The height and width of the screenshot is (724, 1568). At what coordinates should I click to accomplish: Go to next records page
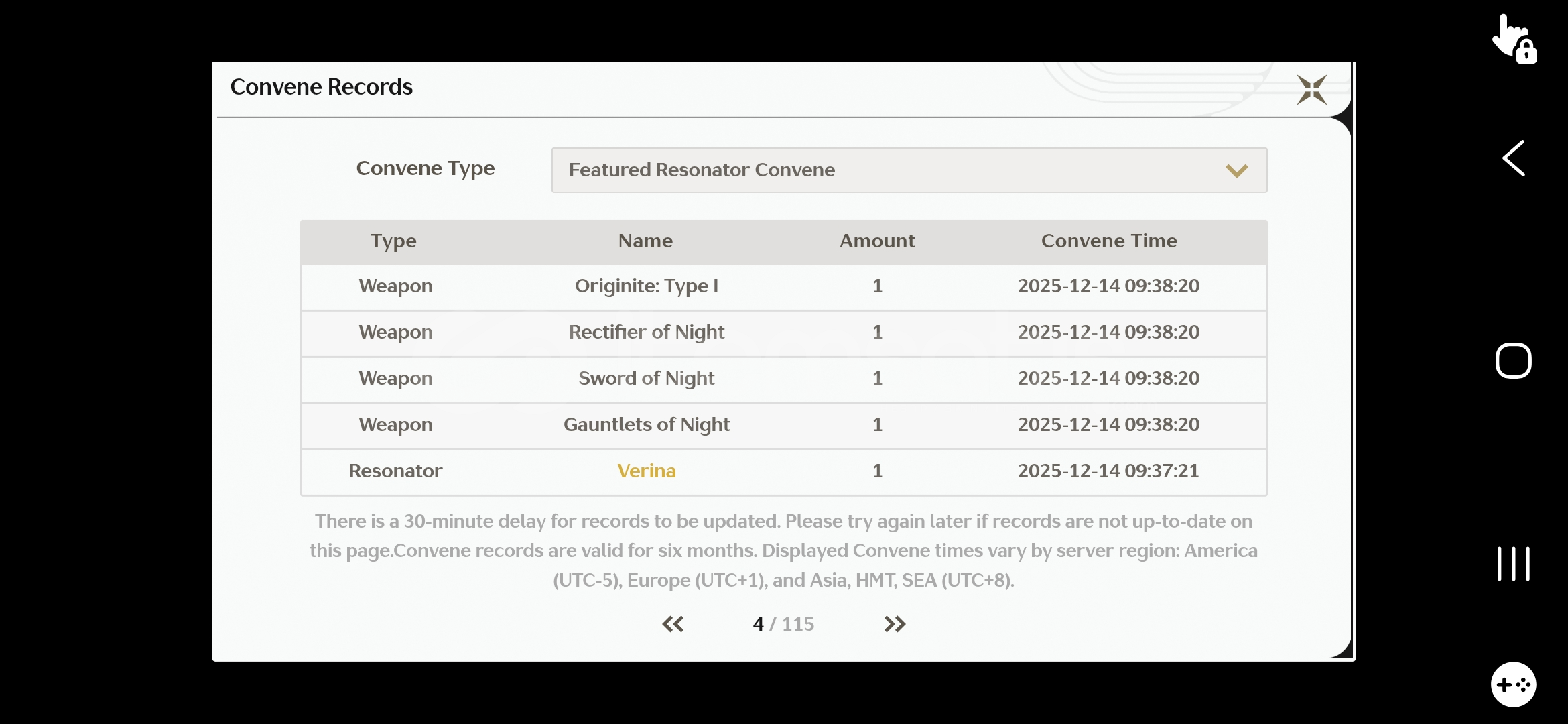click(x=895, y=624)
